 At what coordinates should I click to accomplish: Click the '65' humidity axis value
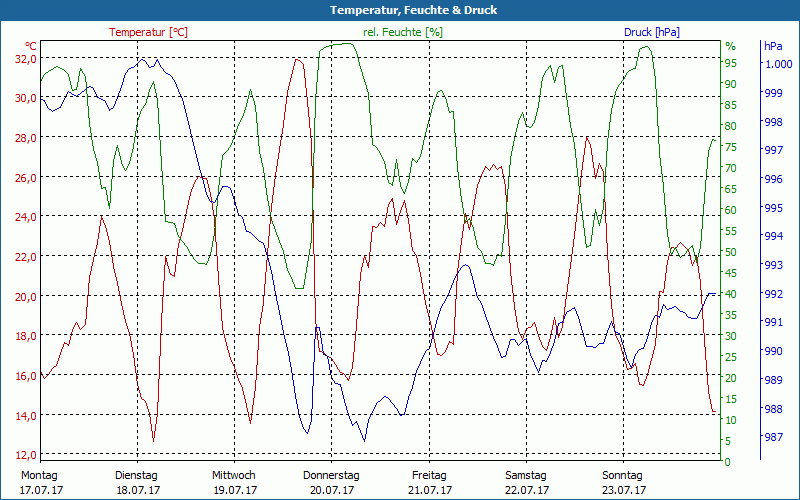click(x=731, y=189)
